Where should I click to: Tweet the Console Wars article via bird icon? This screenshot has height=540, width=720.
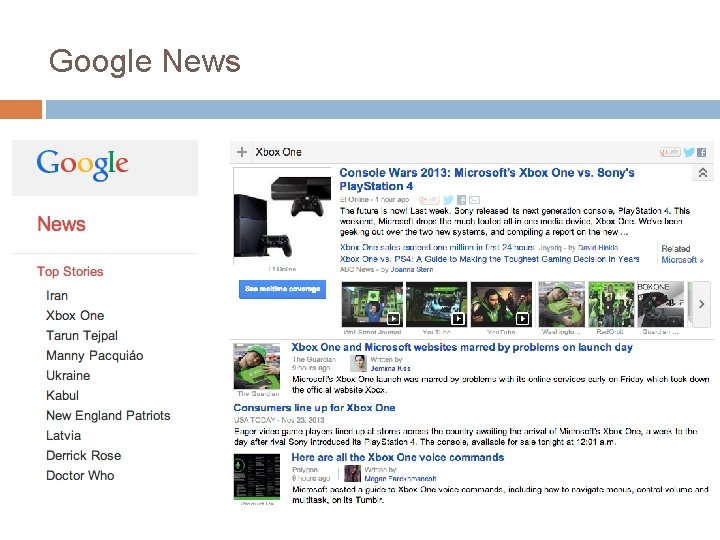tap(448, 199)
